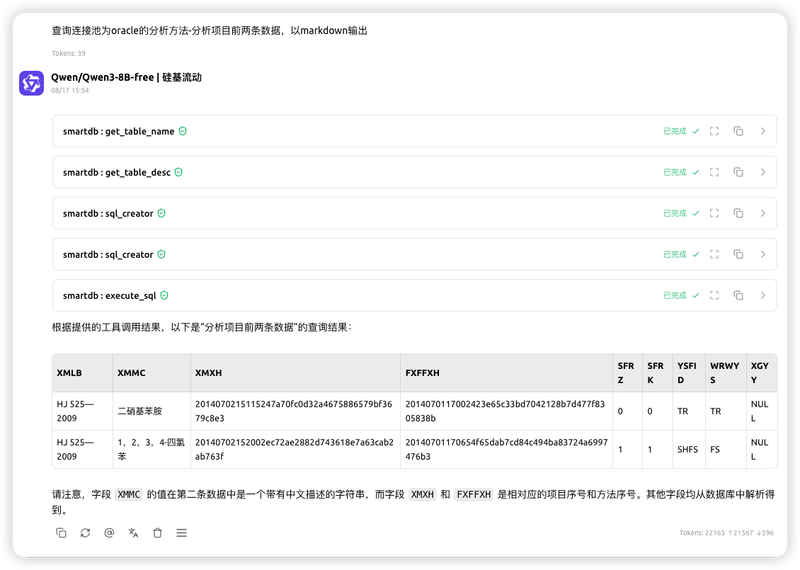Click the translate icon below the message
The image size is (800, 570).
[133, 533]
